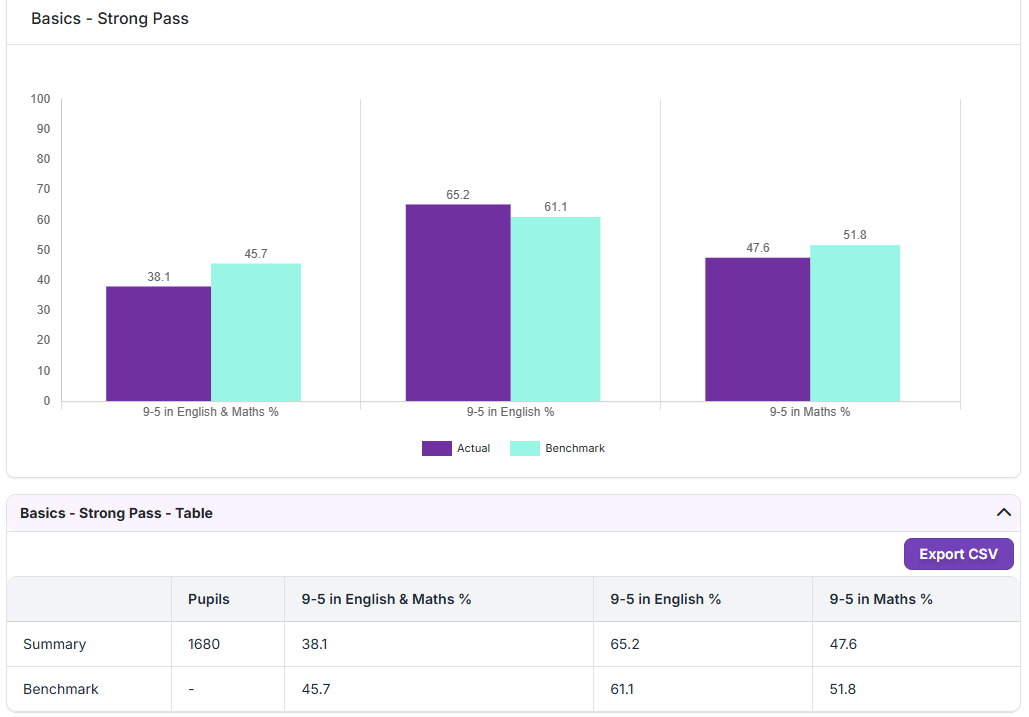
Task: Select the 51.8 Benchmark bar for Maths
Action: click(855, 323)
